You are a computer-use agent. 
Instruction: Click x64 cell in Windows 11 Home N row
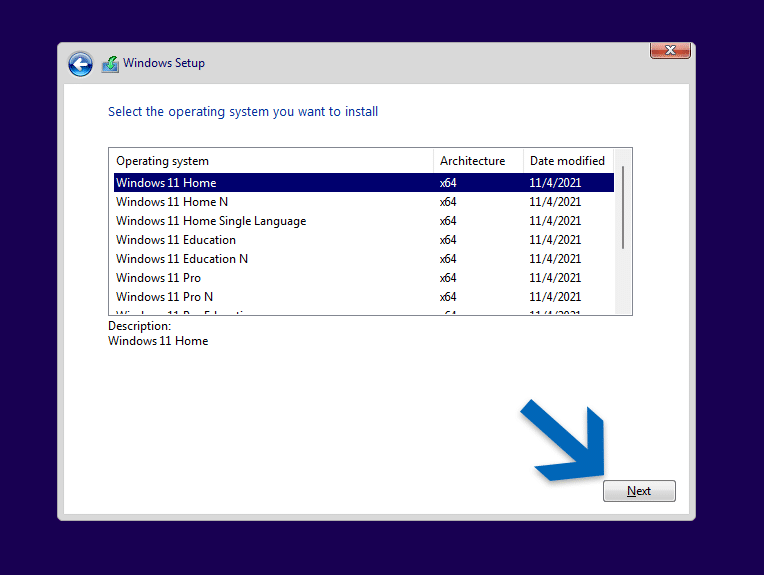(448, 202)
